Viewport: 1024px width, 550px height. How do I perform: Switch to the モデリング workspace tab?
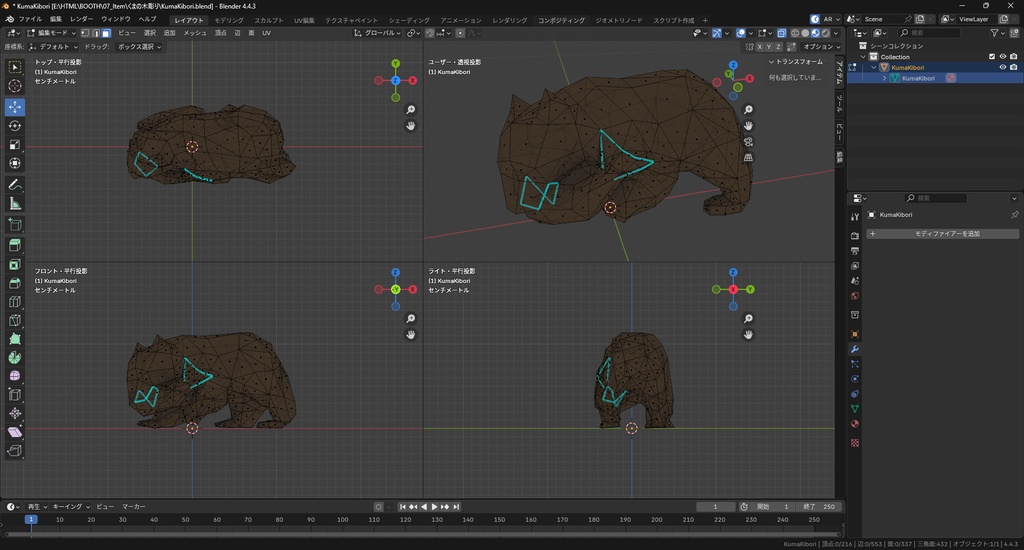(229, 20)
